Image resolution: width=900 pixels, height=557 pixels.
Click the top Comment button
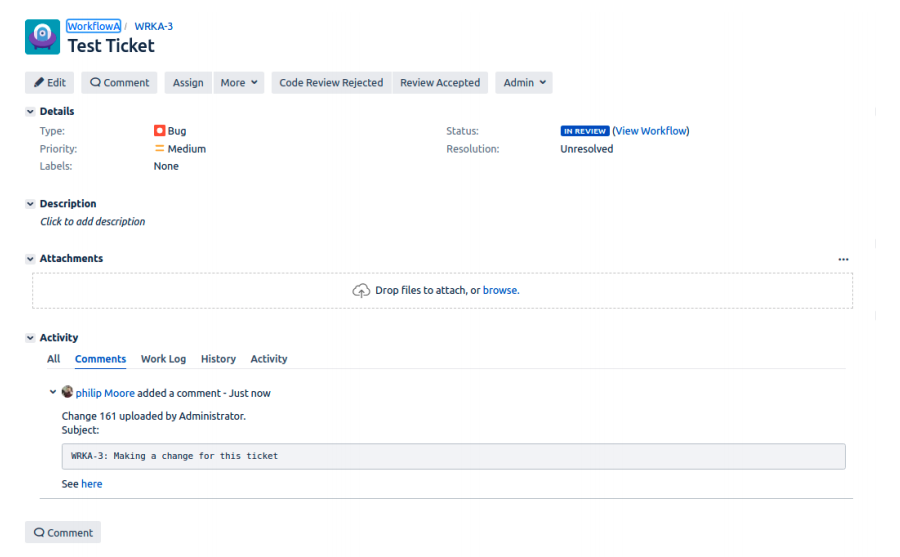(119, 83)
